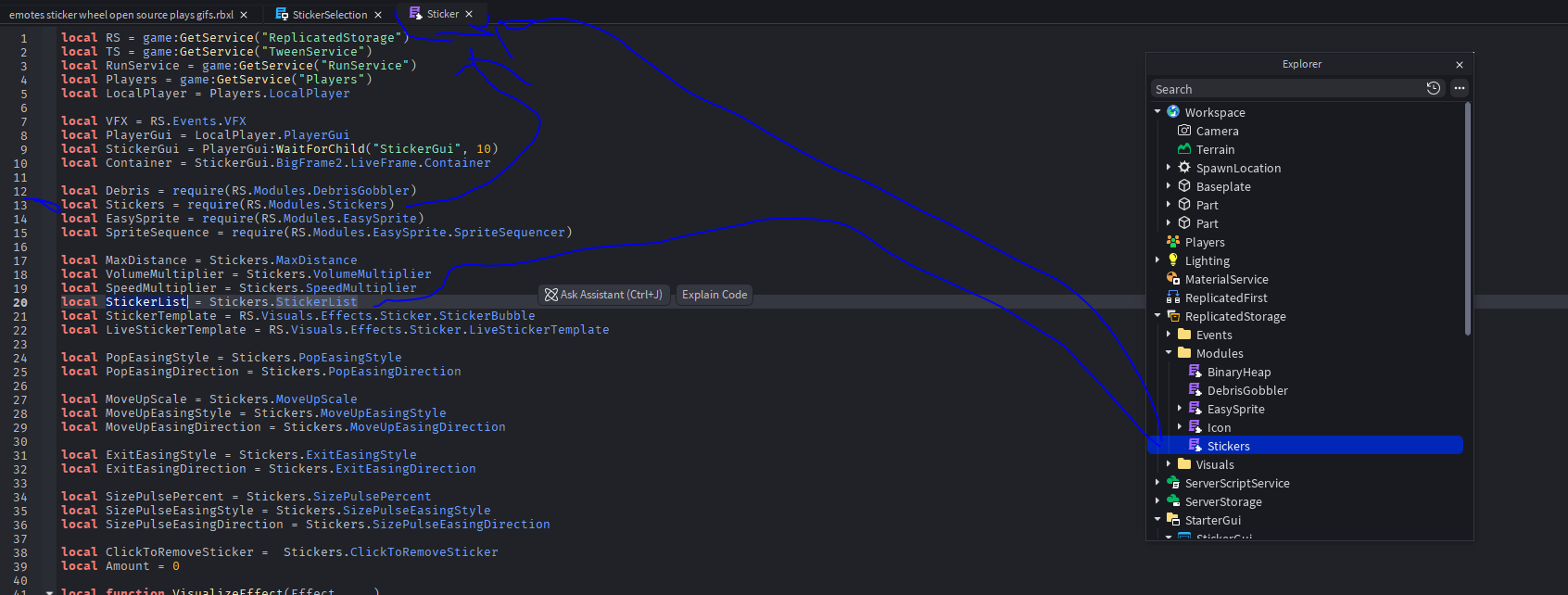
Task: Select the DebrisGobbler module script icon
Action: pyautogui.click(x=1195, y=390)
